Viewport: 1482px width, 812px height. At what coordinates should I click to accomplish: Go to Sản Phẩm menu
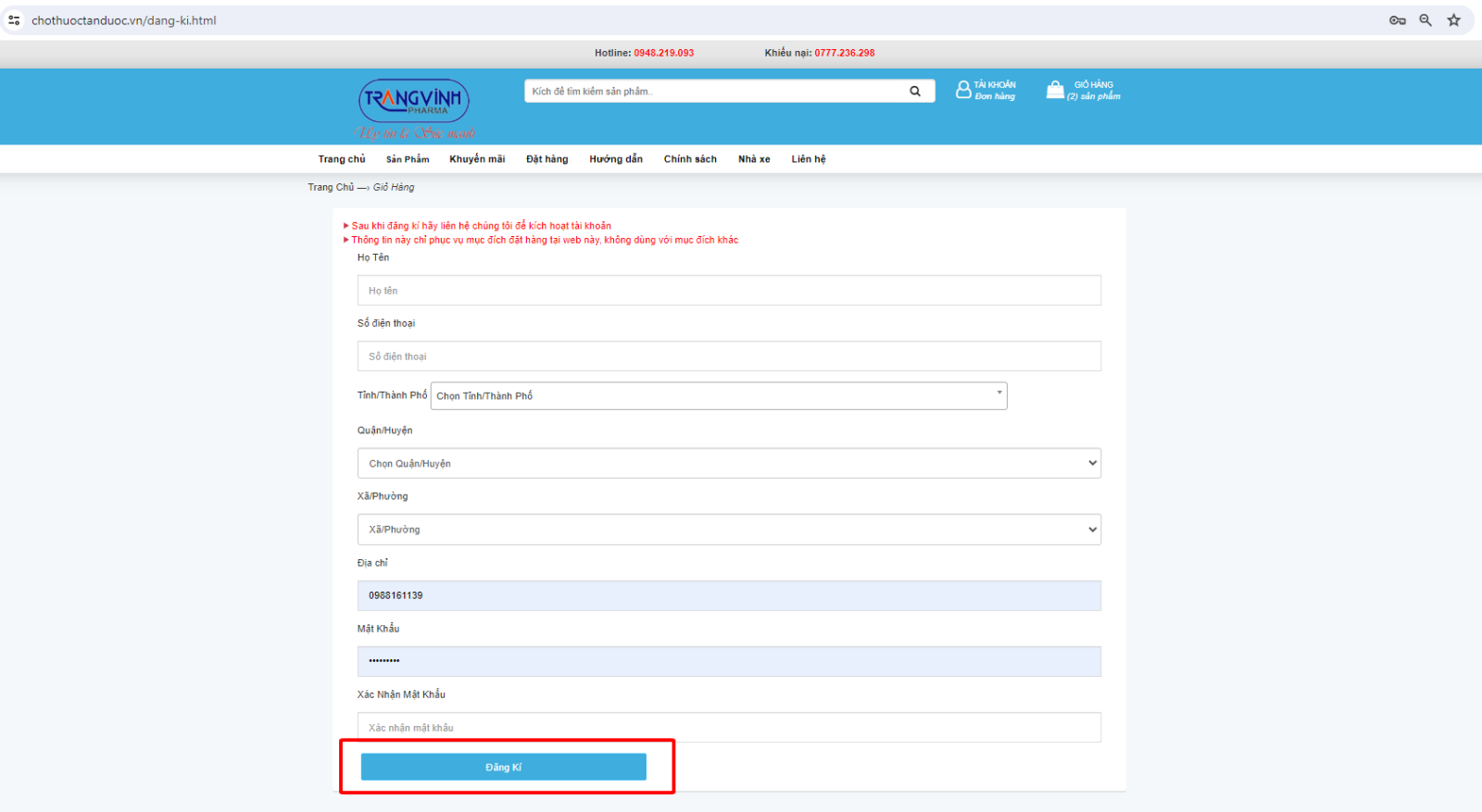click(x=408, y=159)
